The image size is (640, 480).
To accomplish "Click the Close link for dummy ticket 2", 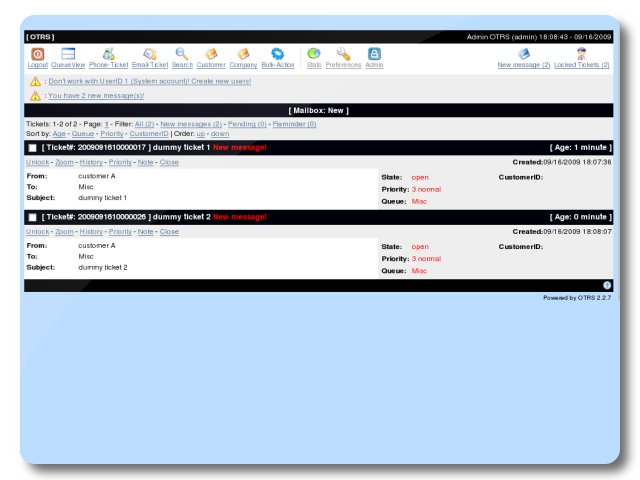I will pos(169,231).
